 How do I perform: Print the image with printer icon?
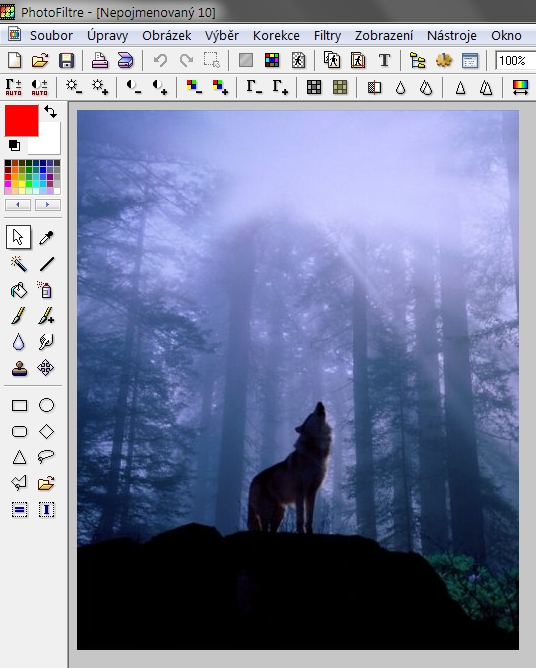pos(100,60)
